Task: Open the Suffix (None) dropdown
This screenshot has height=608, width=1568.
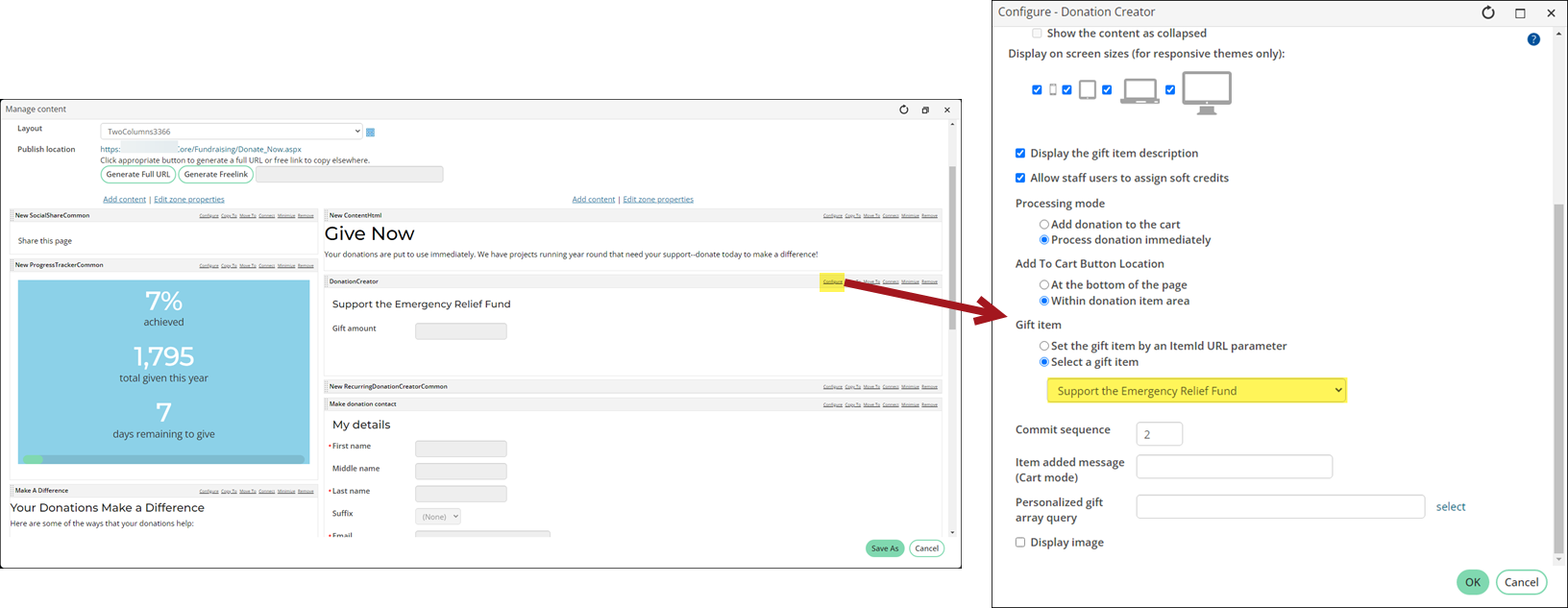Action: pos(438,517)
